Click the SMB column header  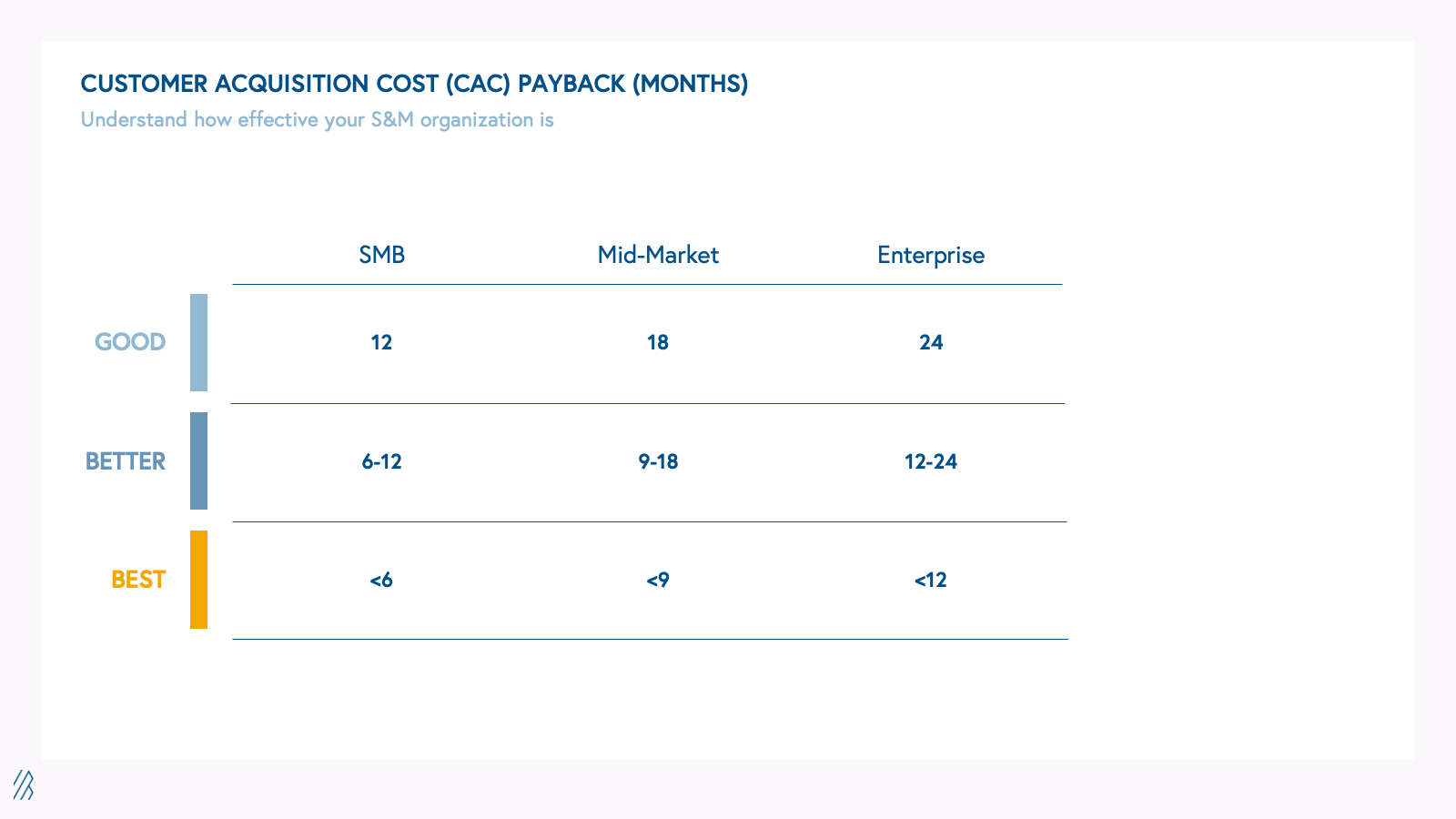(381, 255)
